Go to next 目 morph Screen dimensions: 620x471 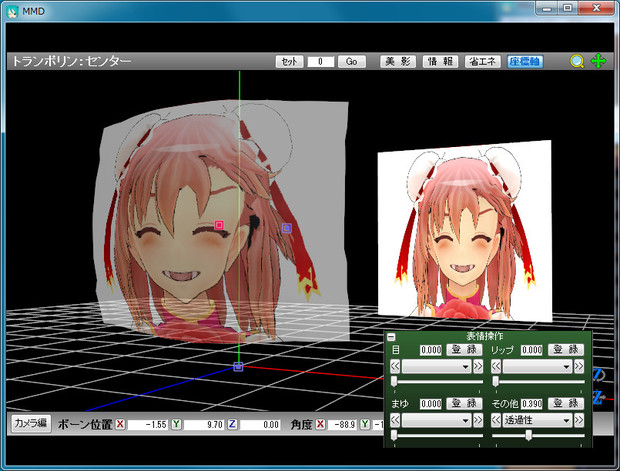[478, 367]
